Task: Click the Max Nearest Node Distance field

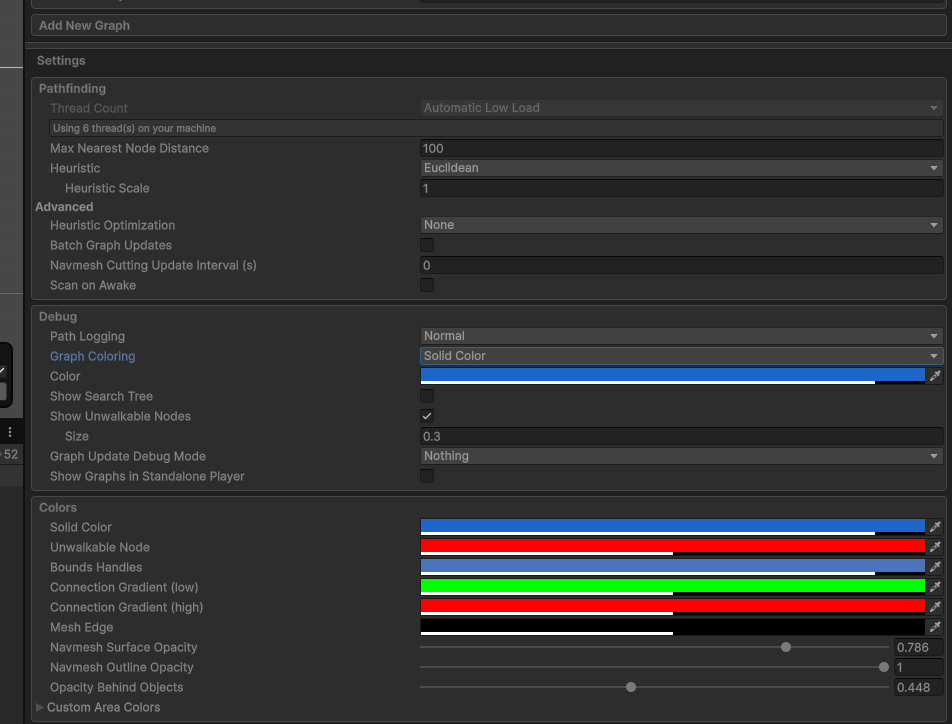Action: (681, 148)
